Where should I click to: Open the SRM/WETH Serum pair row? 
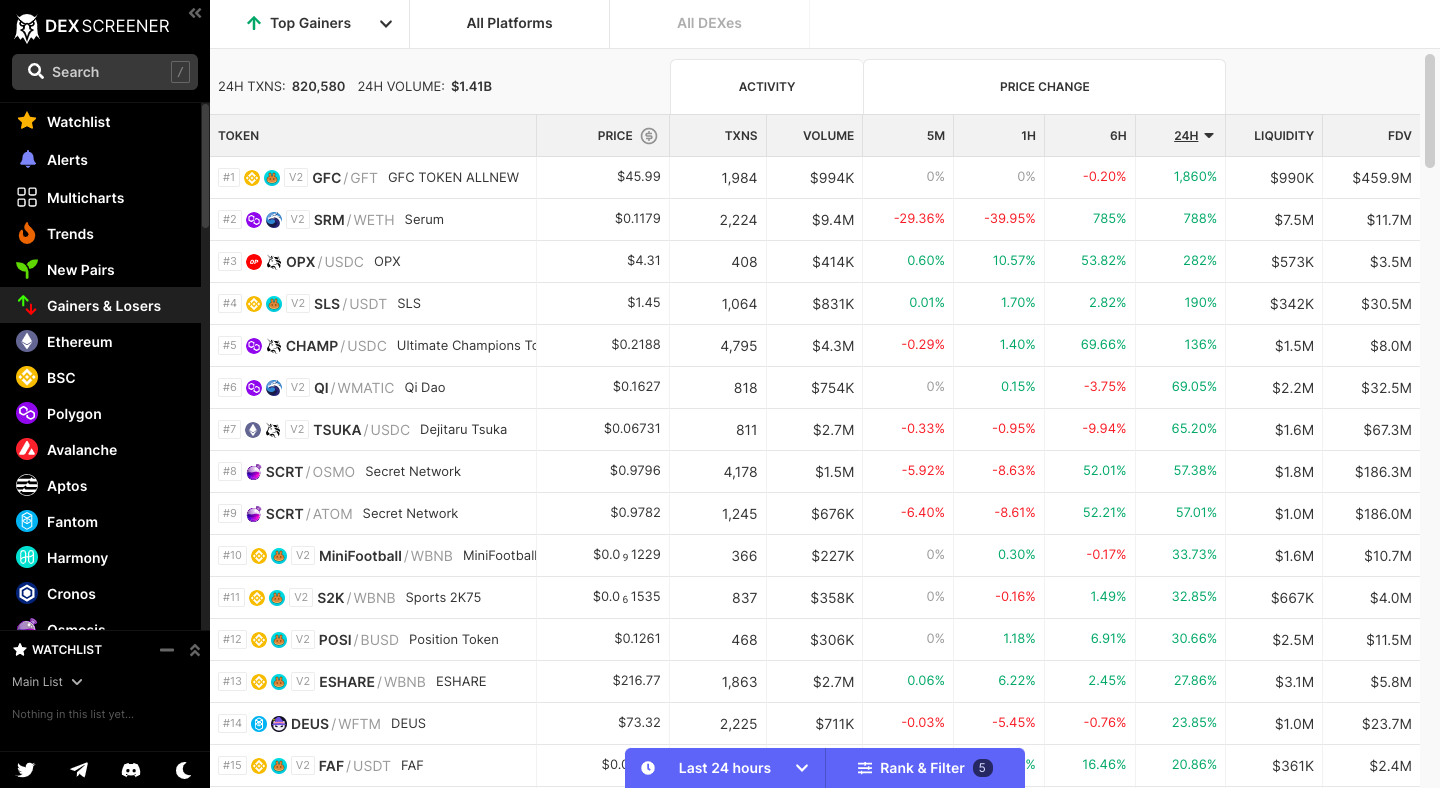[x=815, y=220]
